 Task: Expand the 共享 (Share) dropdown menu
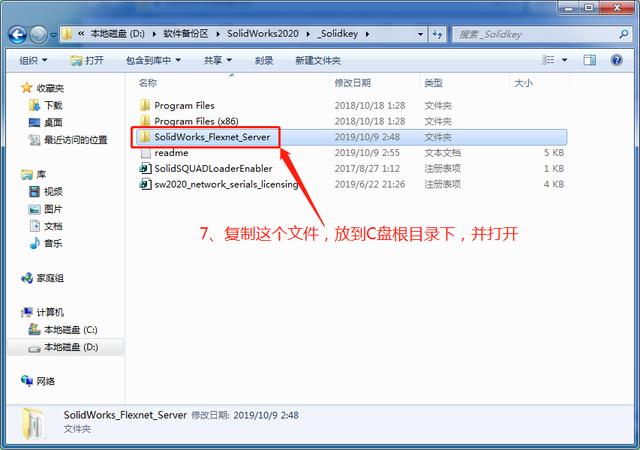216,60
